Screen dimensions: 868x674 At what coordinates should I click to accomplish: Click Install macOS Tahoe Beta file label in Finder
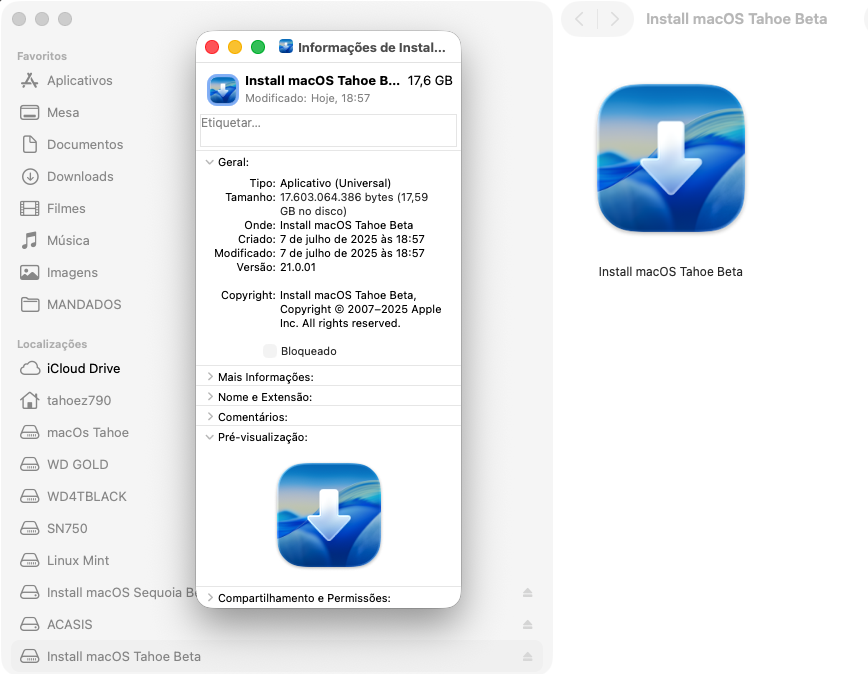(x=670, y=272)
